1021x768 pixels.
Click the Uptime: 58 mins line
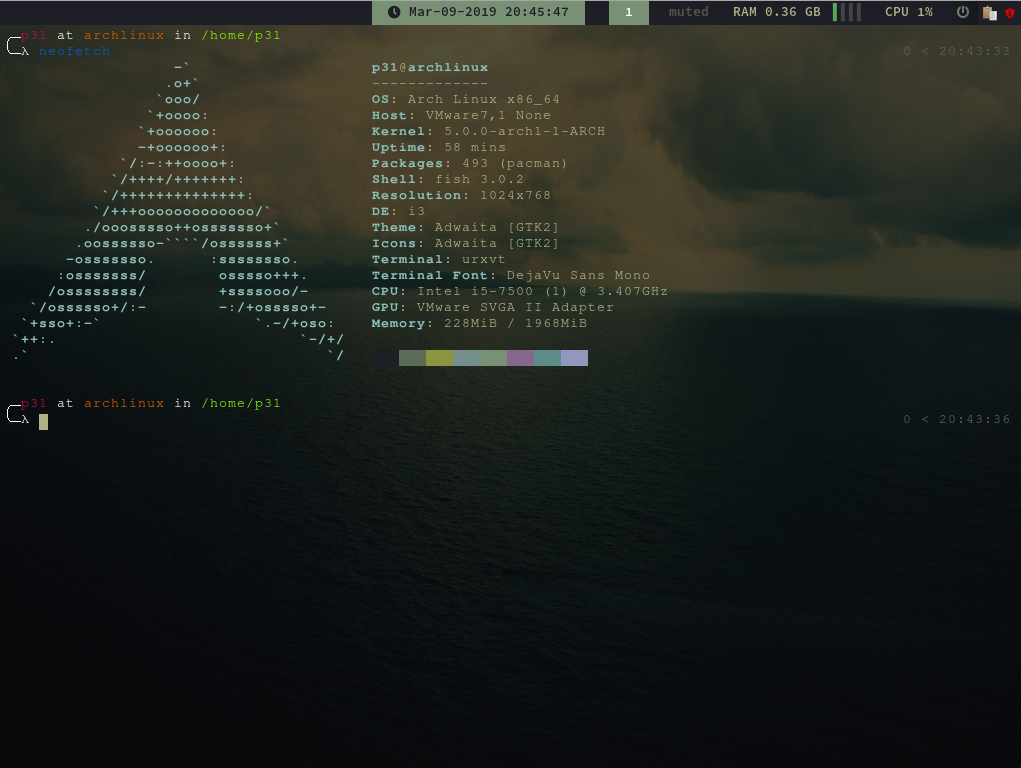click(438, 147)
